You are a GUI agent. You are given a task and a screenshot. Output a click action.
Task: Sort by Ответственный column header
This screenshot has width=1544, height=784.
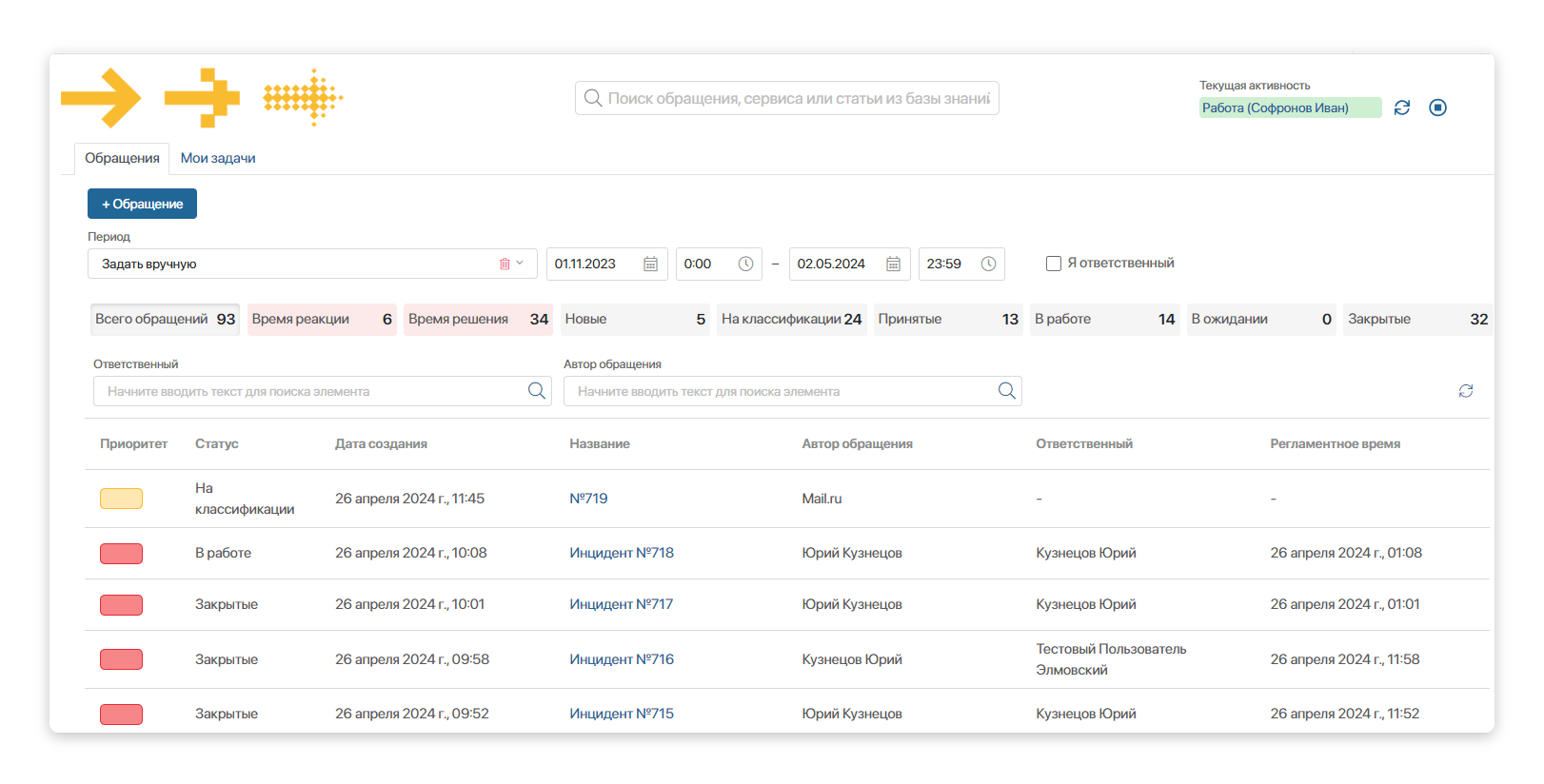(x=1084, y=443)
